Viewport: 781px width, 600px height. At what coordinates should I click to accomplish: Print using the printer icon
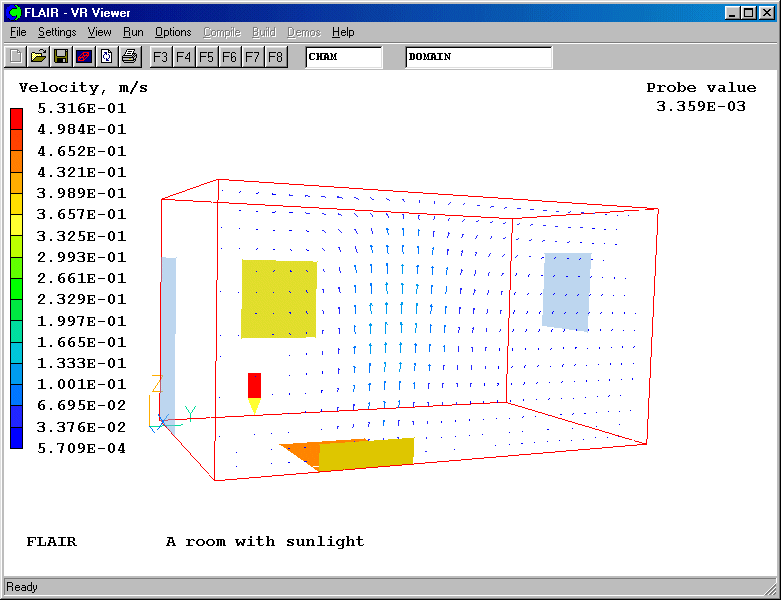click(129, 57)
